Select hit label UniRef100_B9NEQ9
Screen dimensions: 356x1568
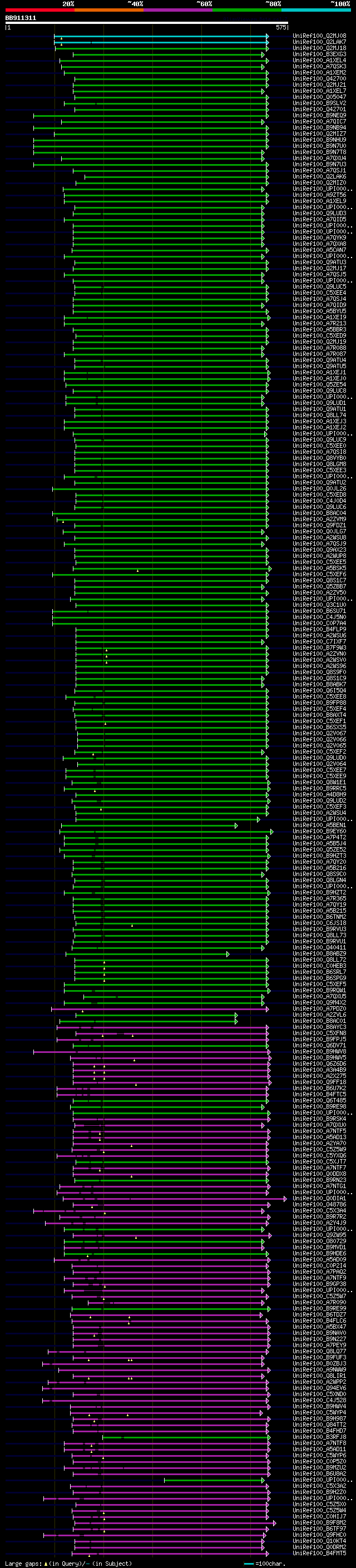[319, 116]
